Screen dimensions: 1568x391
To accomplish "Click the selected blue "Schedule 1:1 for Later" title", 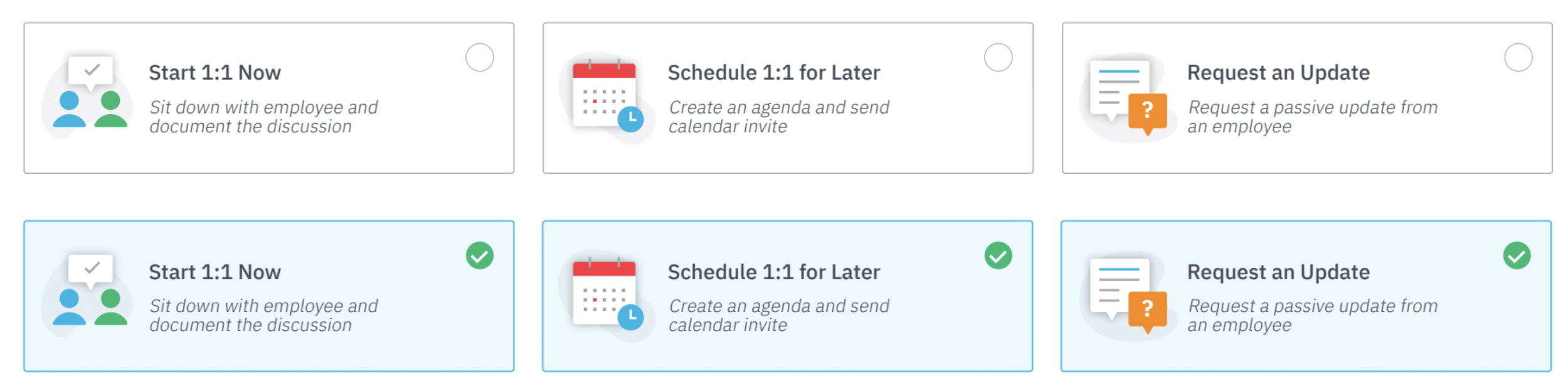I will pyautogui.click(x=774, y=272).
